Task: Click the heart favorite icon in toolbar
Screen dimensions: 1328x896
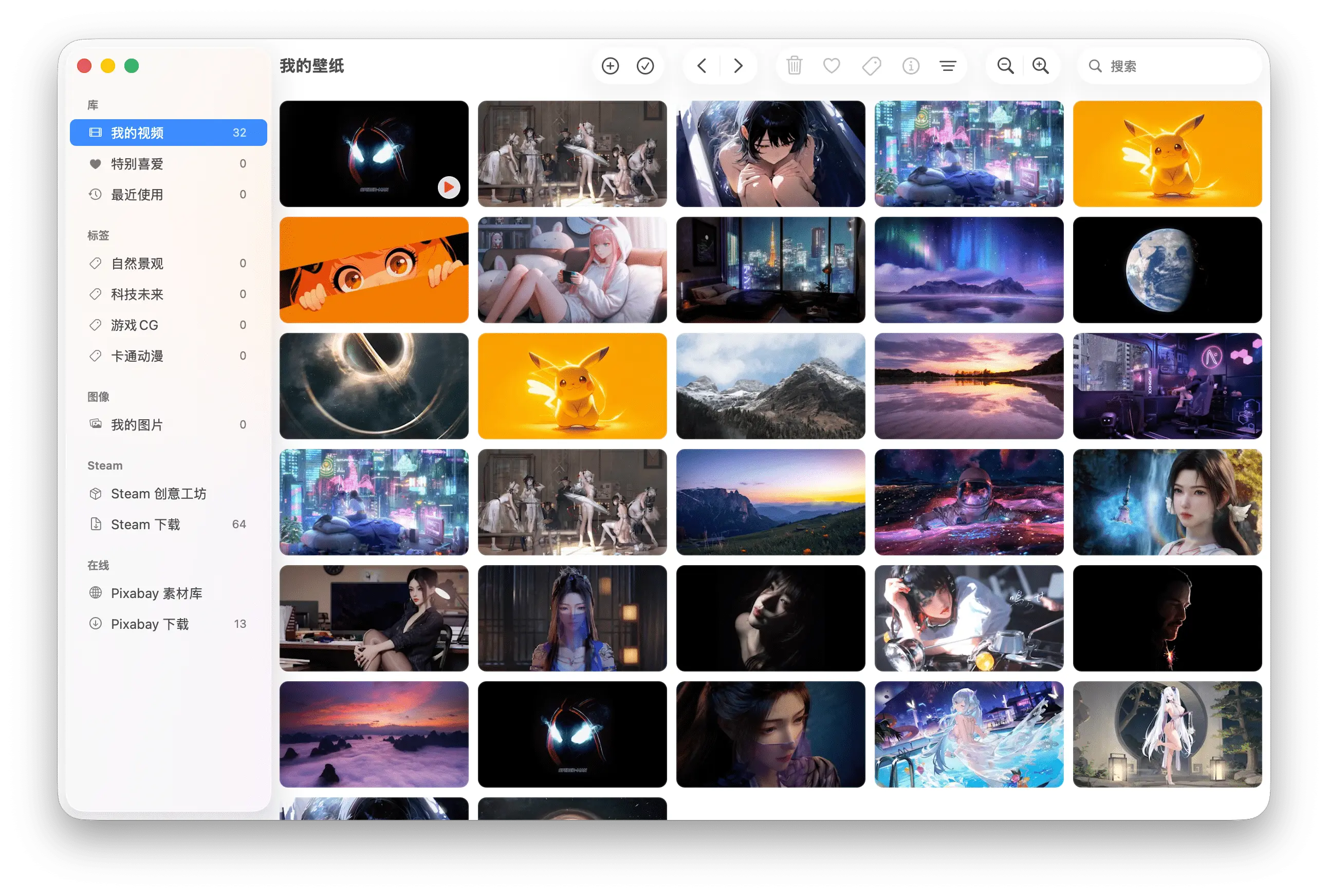Action: (x=832, y=66)
